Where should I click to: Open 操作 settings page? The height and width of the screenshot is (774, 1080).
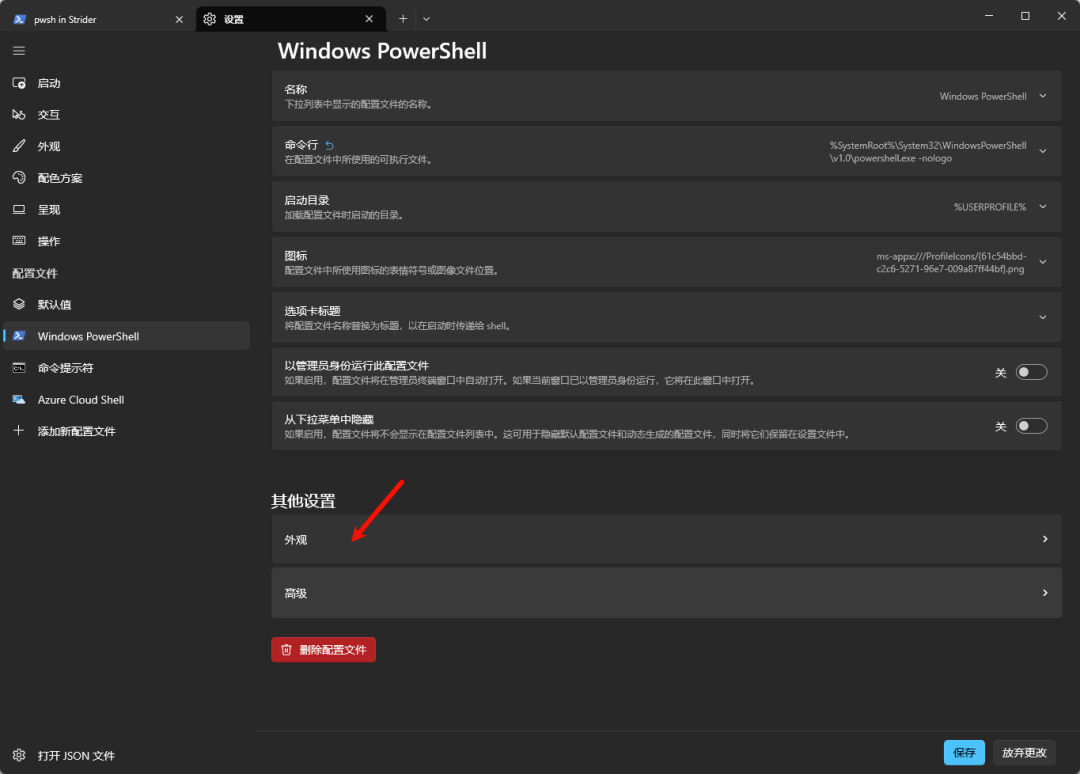[x=127, y=241]
